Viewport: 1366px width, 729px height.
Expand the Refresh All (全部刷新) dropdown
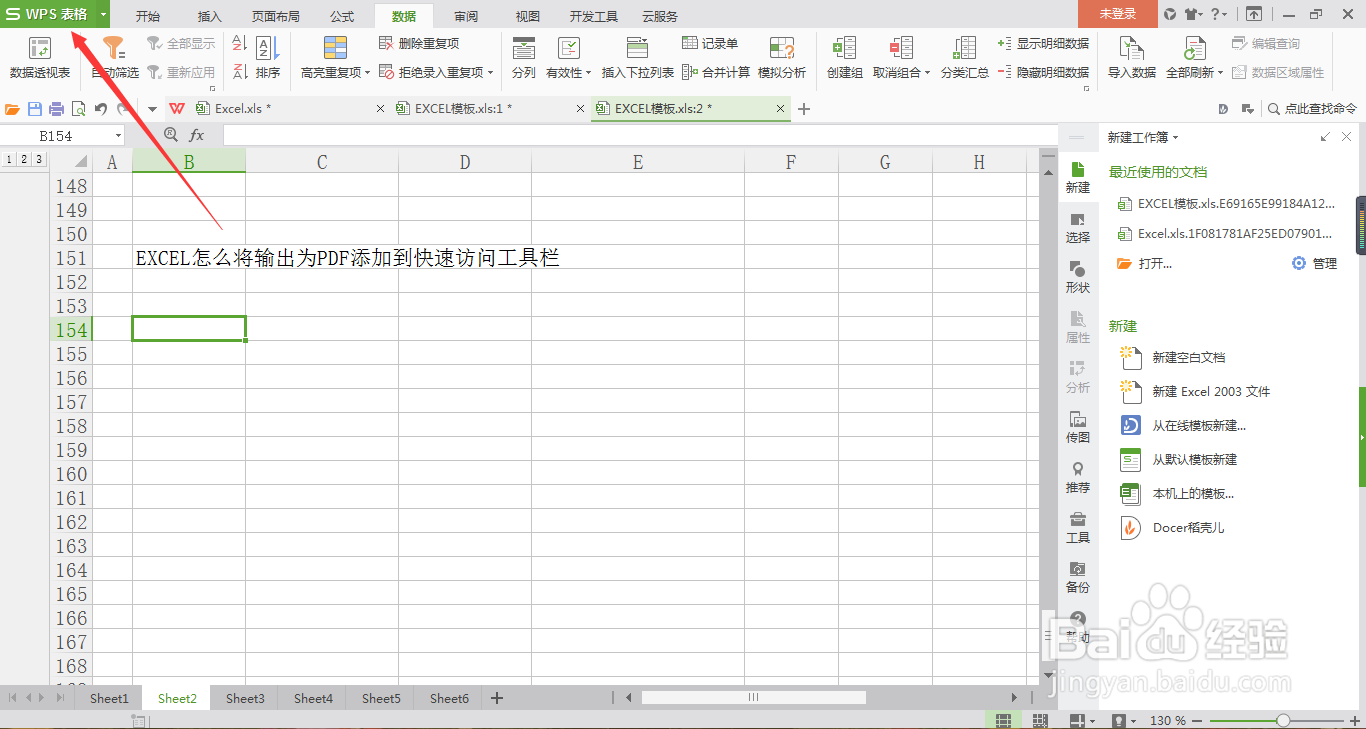(1222, 73)
